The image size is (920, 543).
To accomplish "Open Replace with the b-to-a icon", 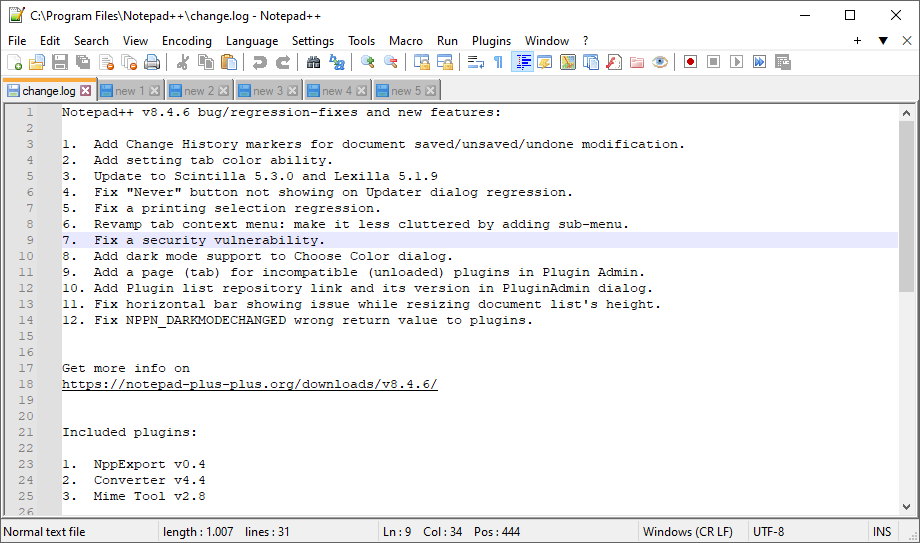I will tap(337, 62).
